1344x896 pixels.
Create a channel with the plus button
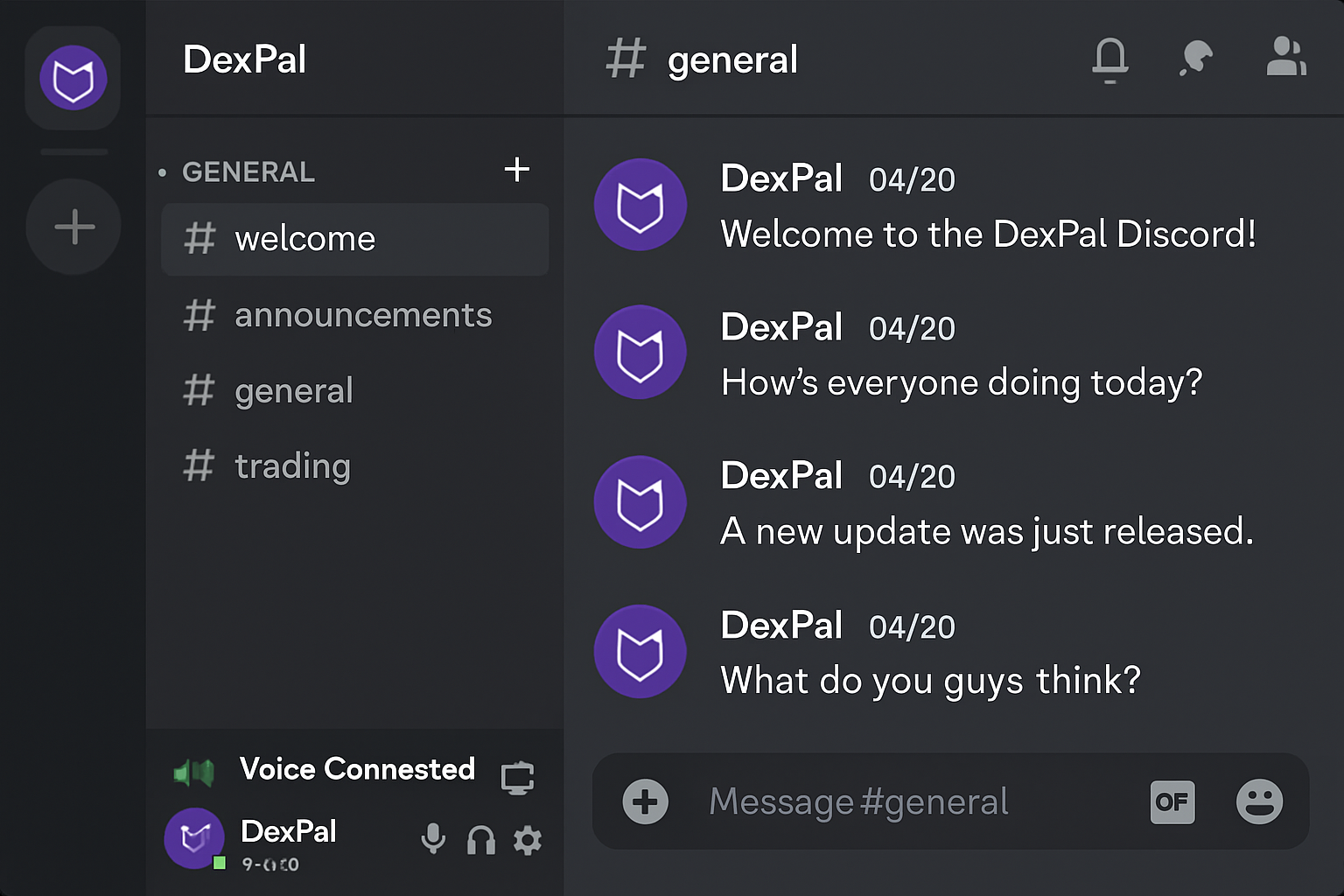point(518,170)
